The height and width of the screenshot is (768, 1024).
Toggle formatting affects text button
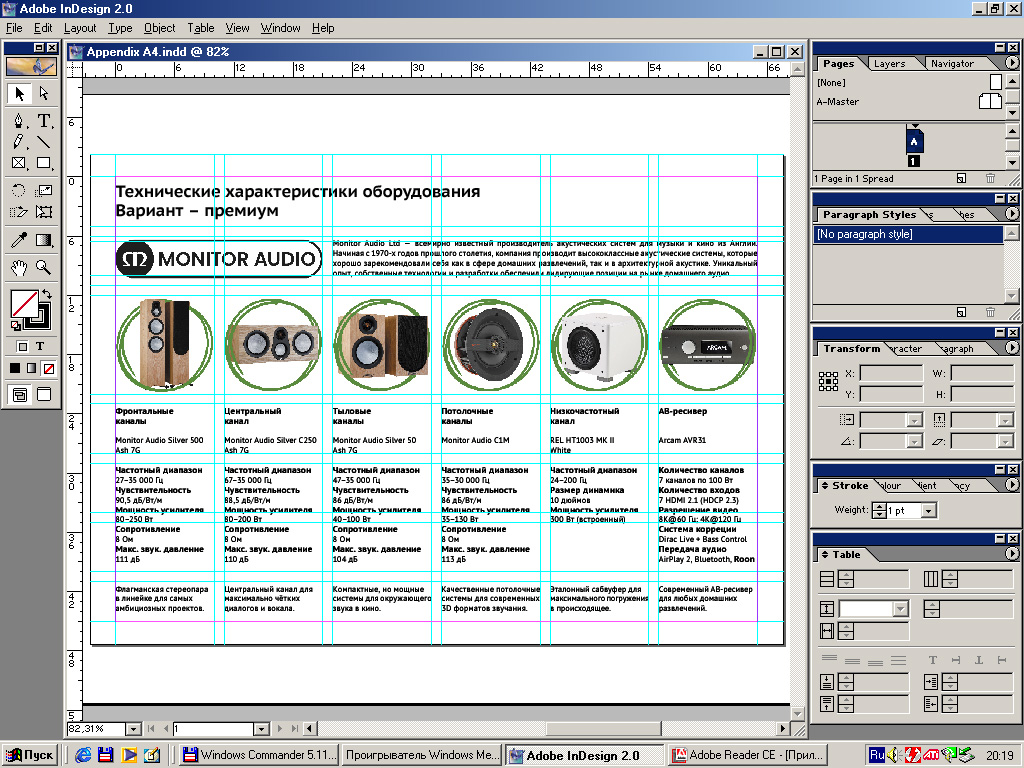pos(41,346)
